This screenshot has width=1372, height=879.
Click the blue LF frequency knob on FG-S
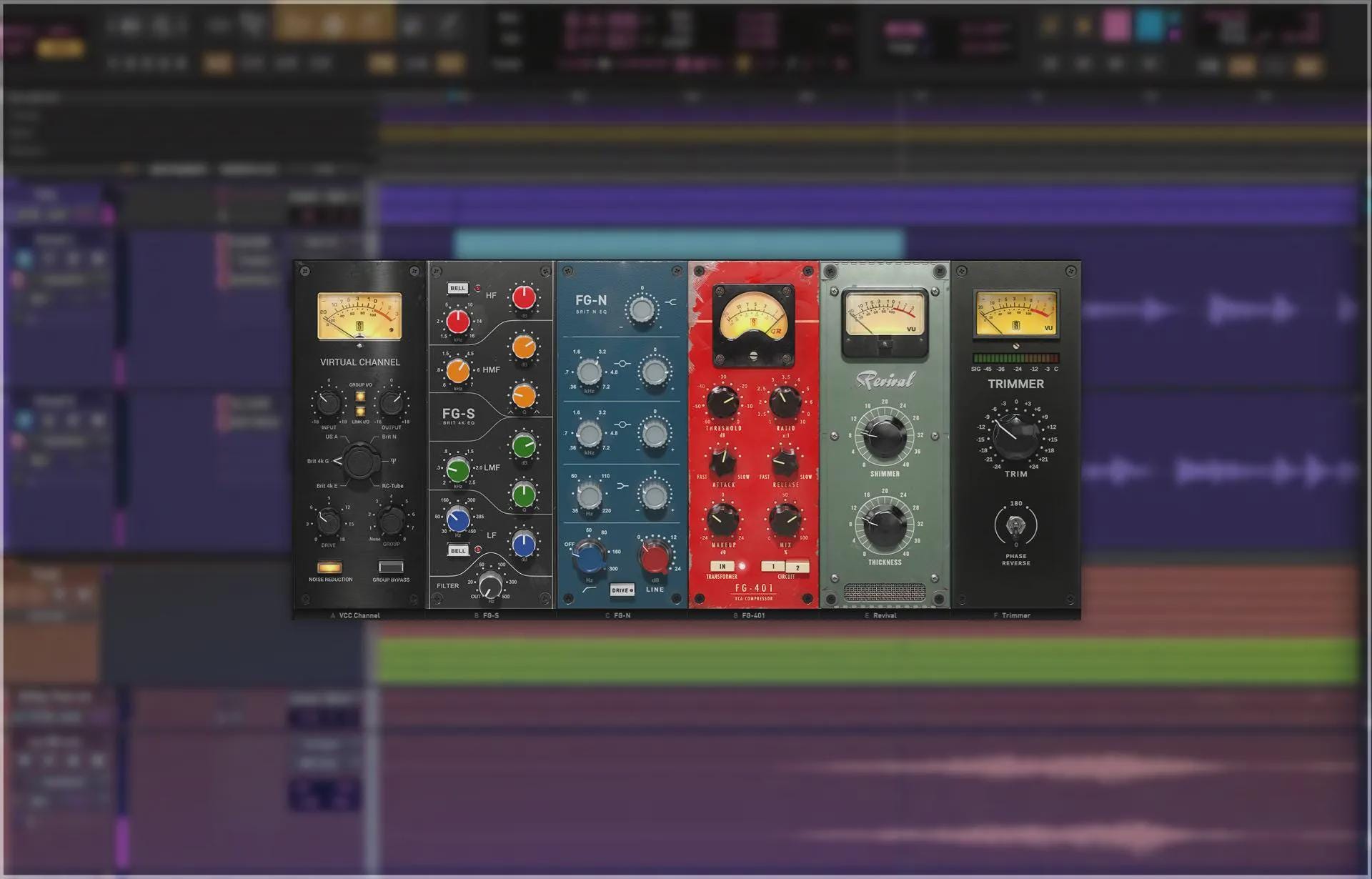click(x=458, y=520)
